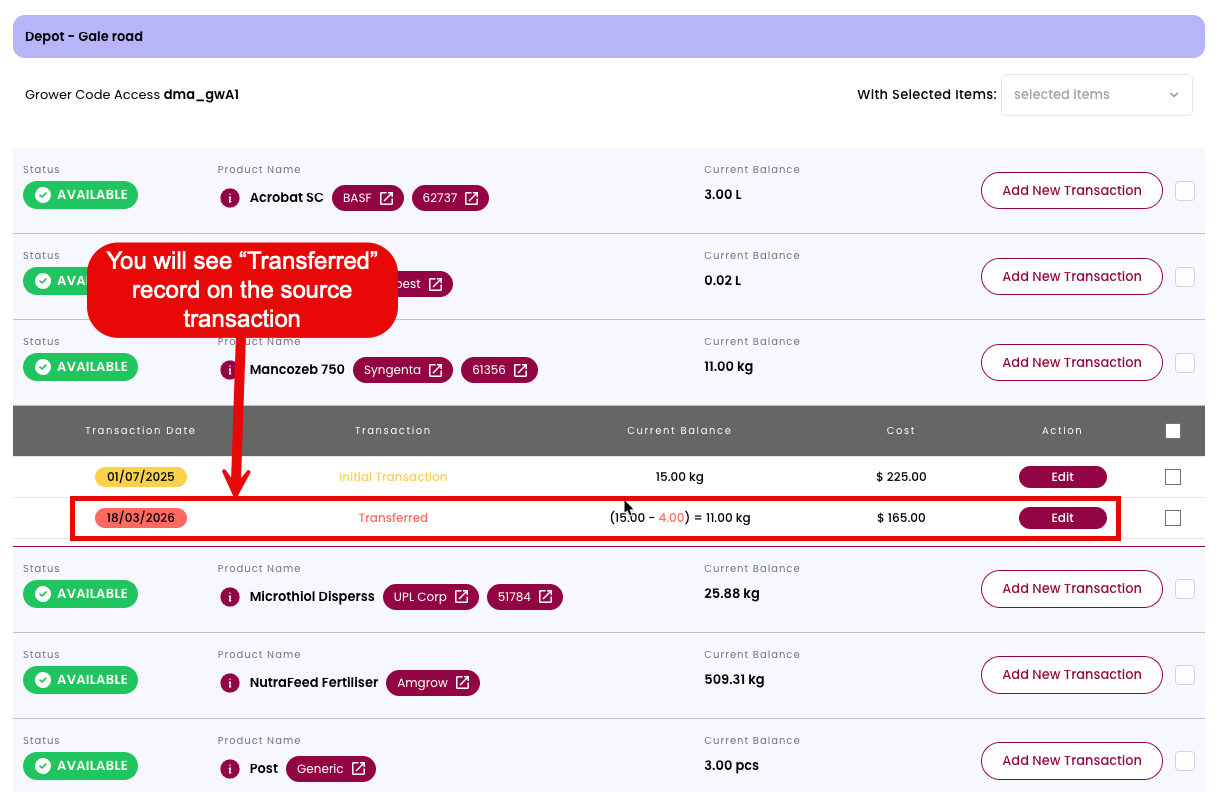The width and height of the screenshot is (1230, 792).
Task: Open the 62737 registration external link
Action: pos(450,198)
